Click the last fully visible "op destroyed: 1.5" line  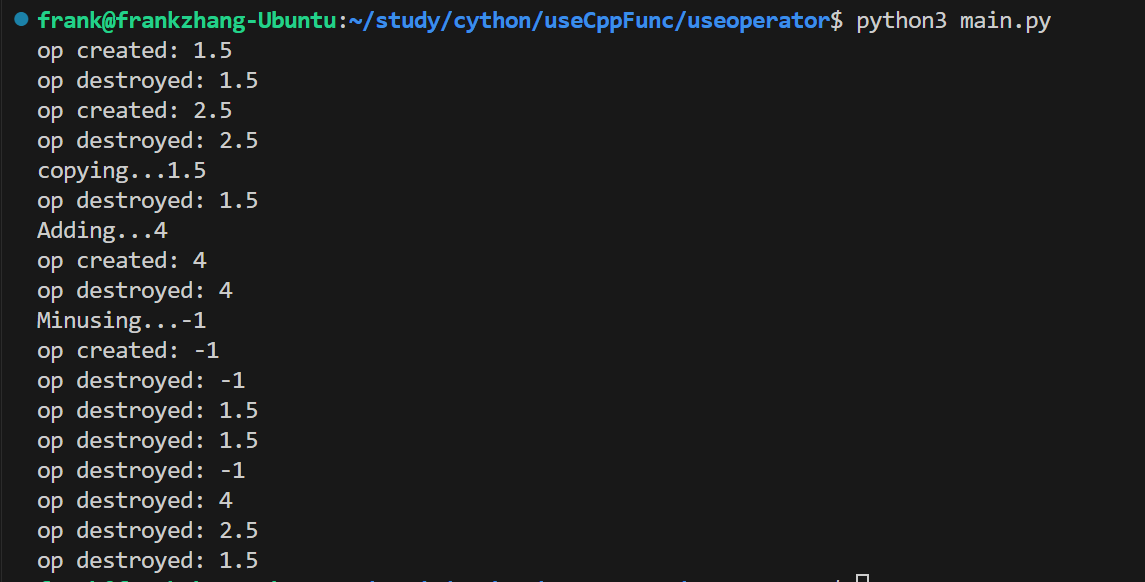(x=147, y=561)
